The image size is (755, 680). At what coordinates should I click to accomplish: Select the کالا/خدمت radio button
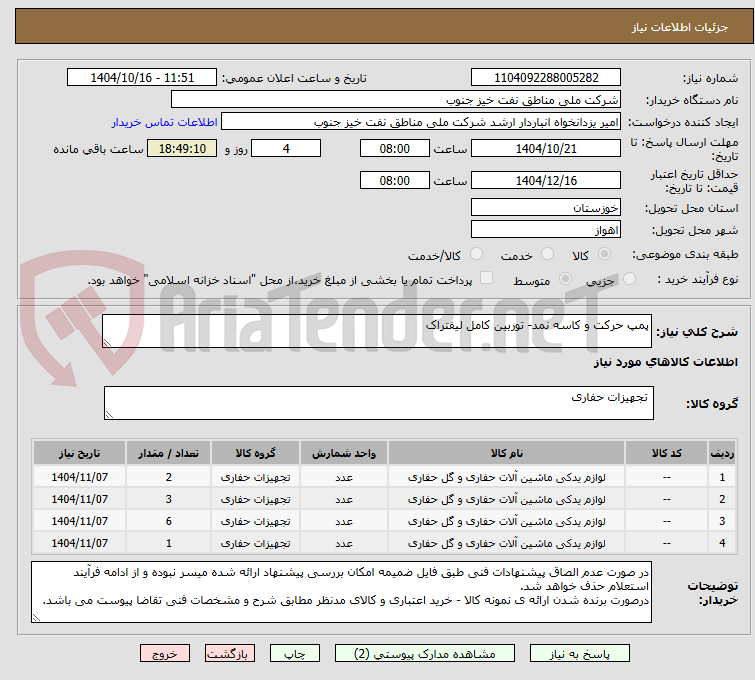tap(476, 253)
